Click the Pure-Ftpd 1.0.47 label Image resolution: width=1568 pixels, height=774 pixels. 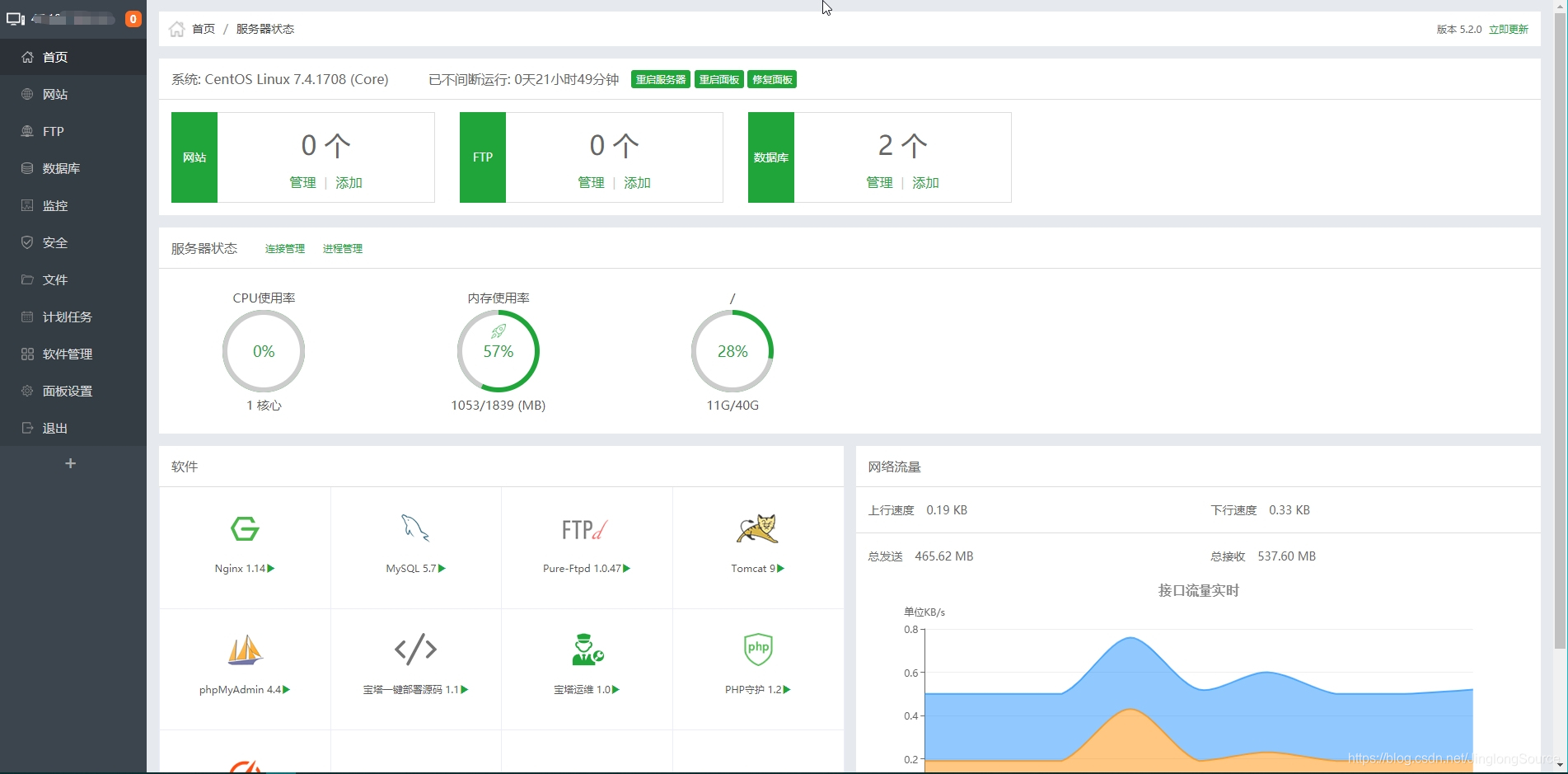(x=587, y=569)
